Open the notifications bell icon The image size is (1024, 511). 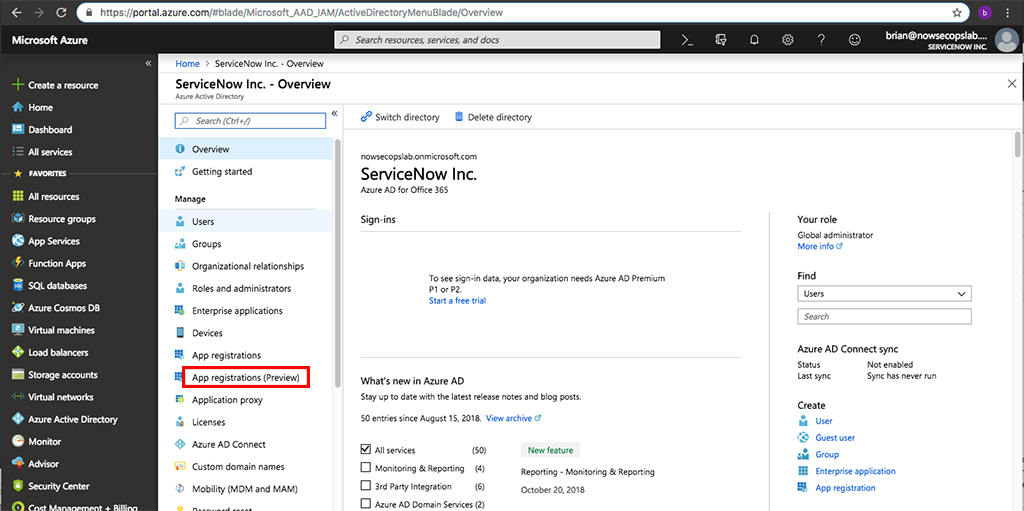point(754,40)
